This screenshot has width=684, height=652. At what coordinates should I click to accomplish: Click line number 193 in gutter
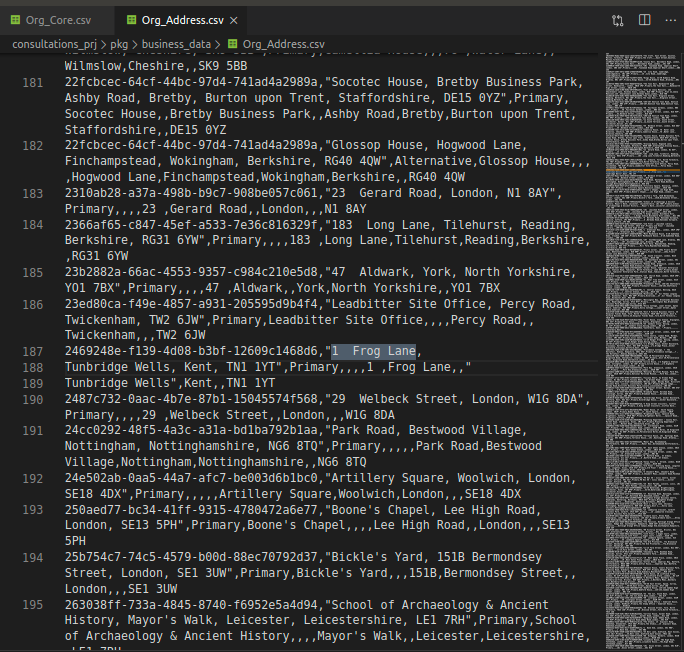tap(33, 509)
